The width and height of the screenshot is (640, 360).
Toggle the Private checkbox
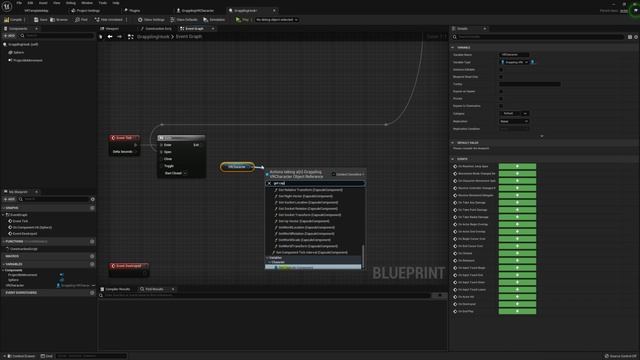point(501,98)
